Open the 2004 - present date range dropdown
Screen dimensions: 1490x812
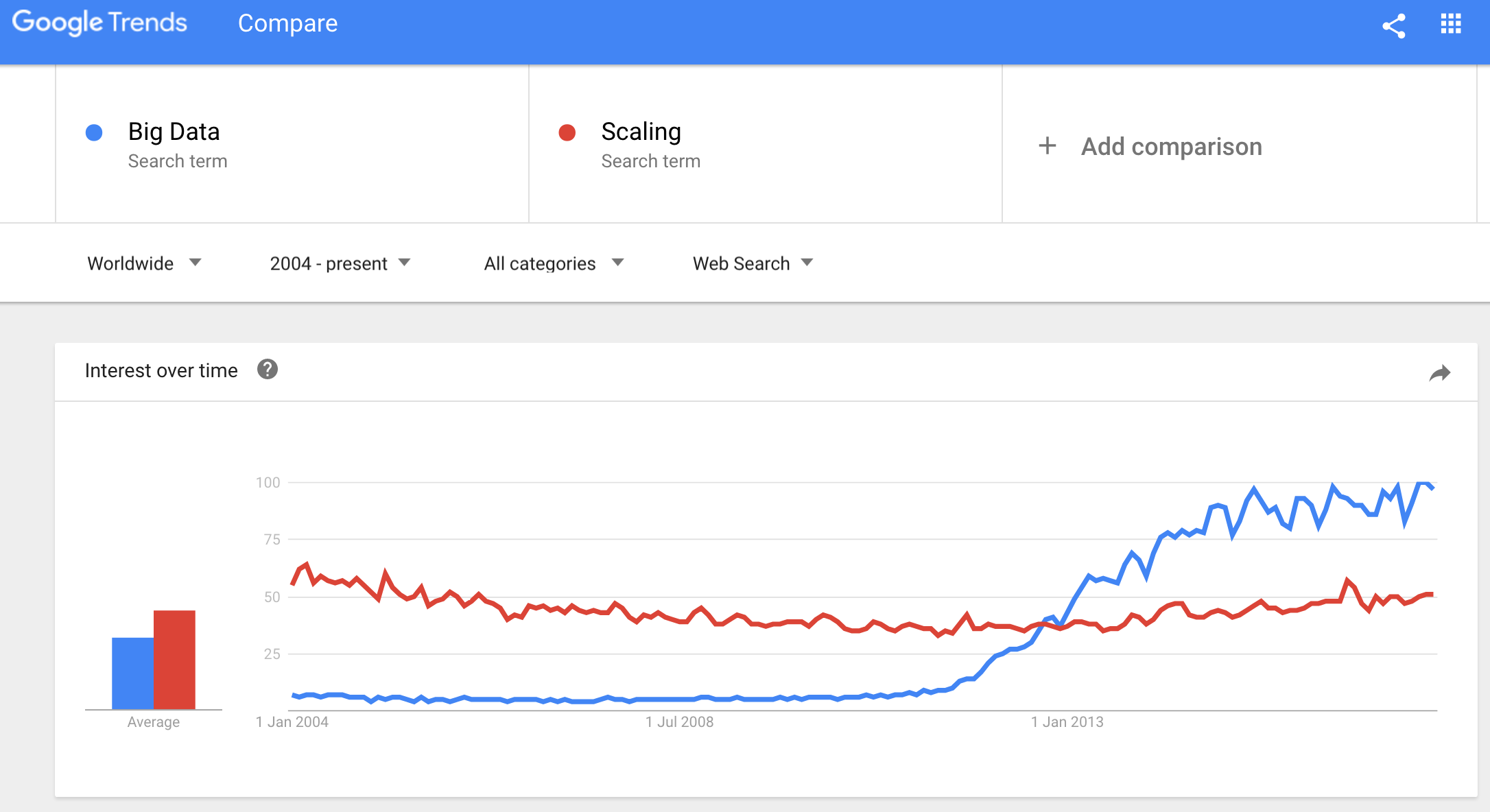340,263
